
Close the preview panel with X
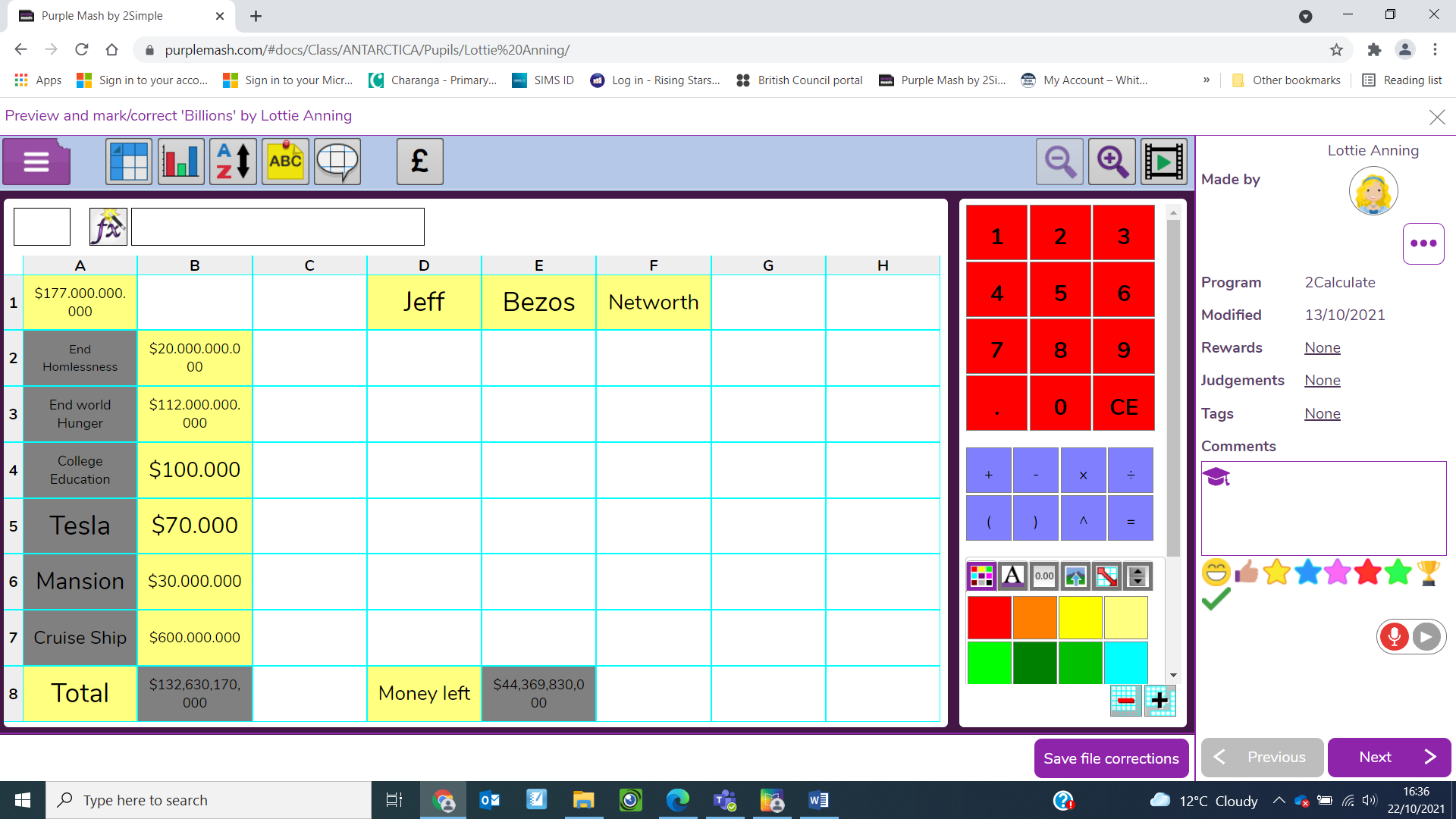[x=1437, y=117]
